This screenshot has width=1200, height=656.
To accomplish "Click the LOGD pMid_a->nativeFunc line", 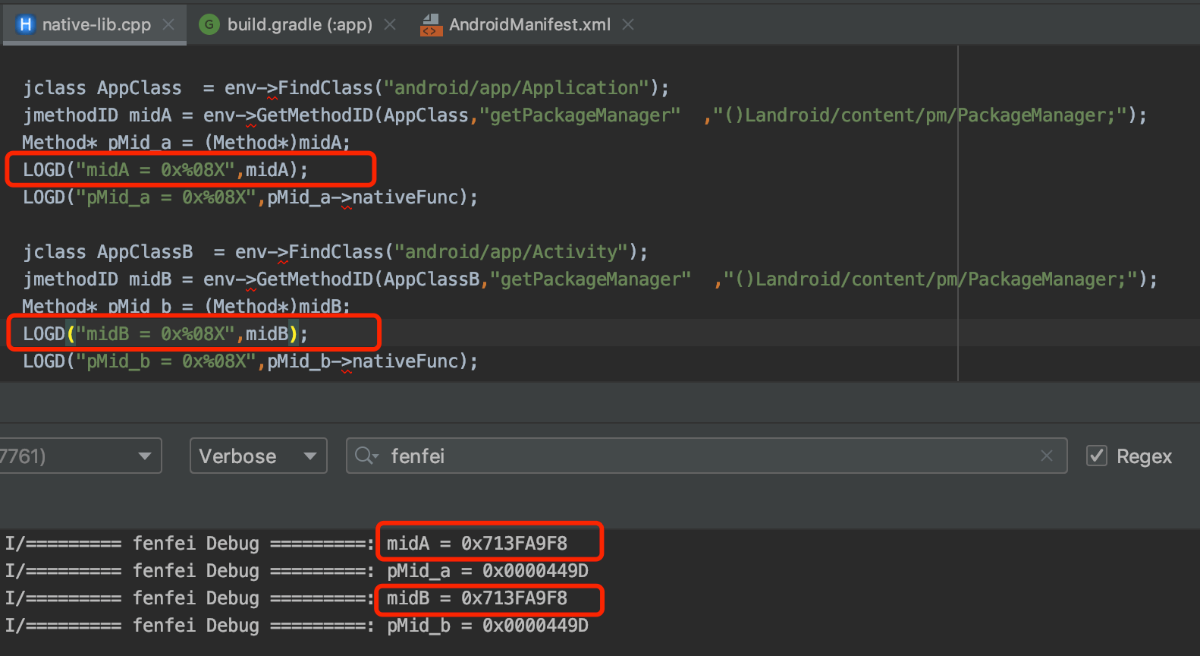I will tap(250, 197).
